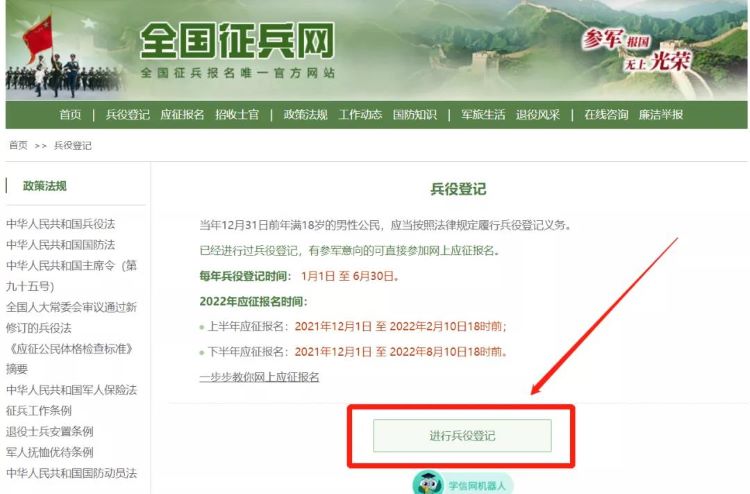
Task: Click the 参军报国 无上光荣 slogan graphic
Action: (637, 50)
